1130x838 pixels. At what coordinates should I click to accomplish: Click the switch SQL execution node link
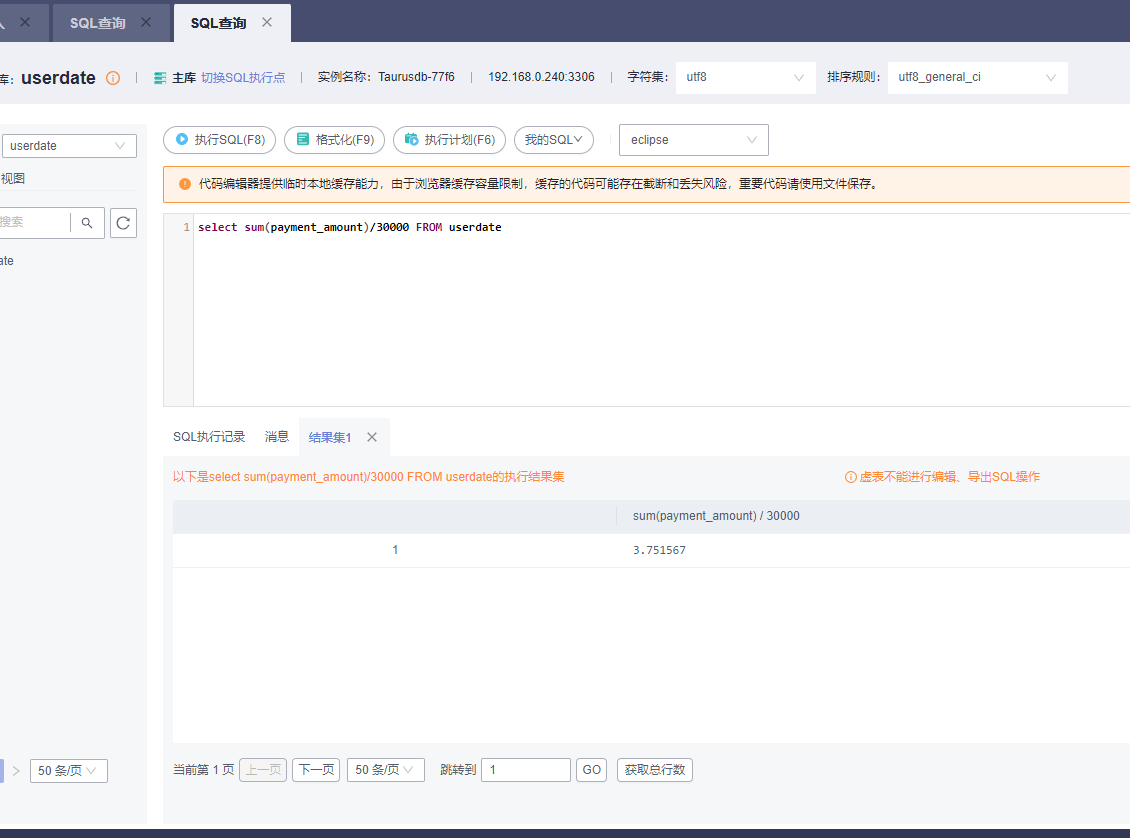[x=243, y=78]
